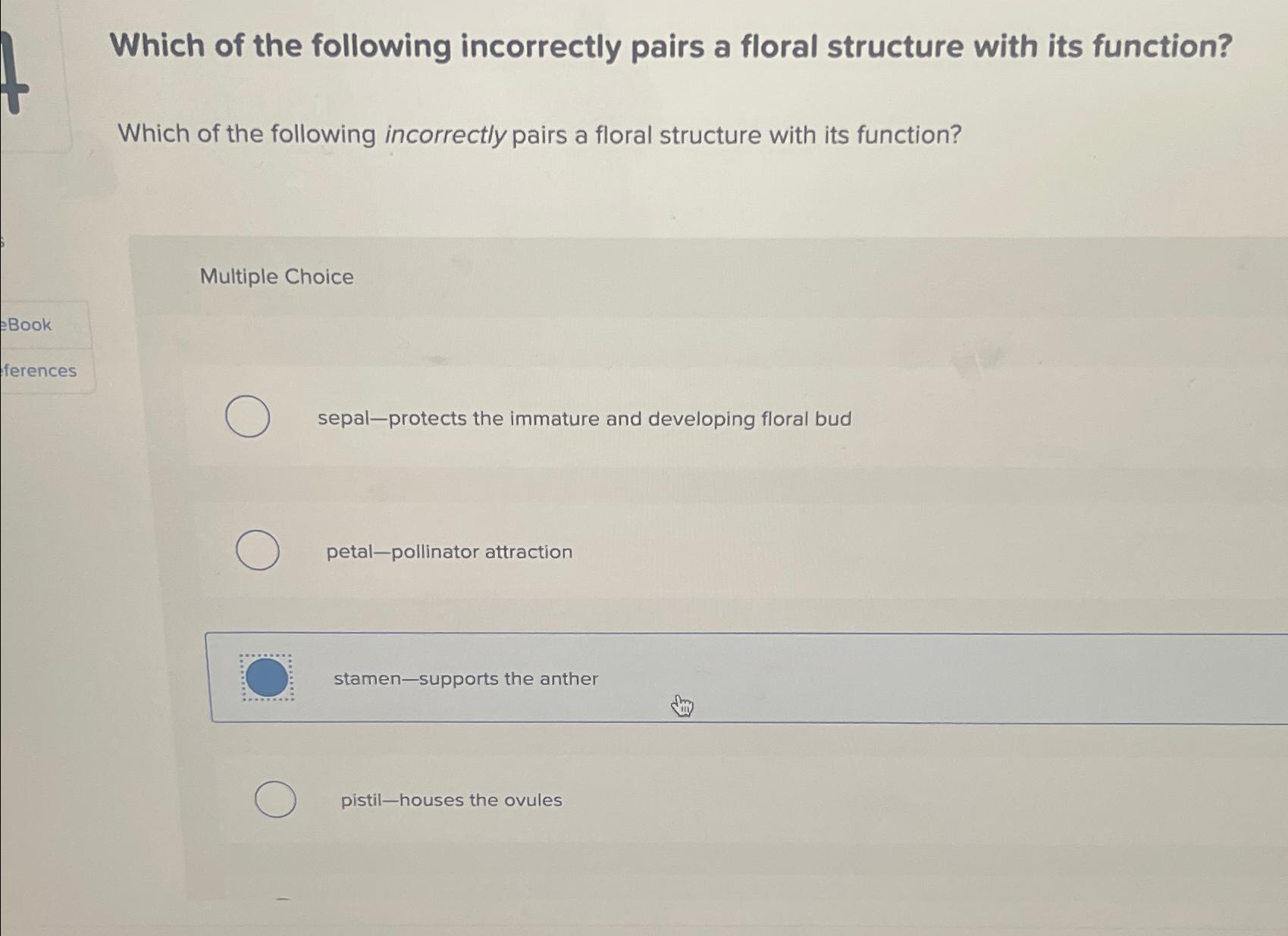
Task: Click the Multiple Choice section label
Action: point(277,277)
